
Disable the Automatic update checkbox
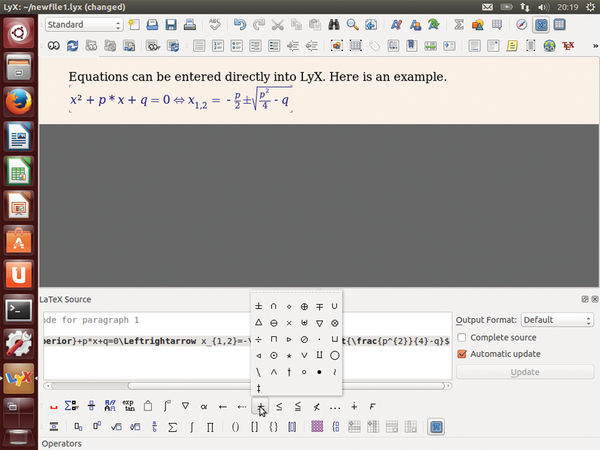(x=462, y=354)
